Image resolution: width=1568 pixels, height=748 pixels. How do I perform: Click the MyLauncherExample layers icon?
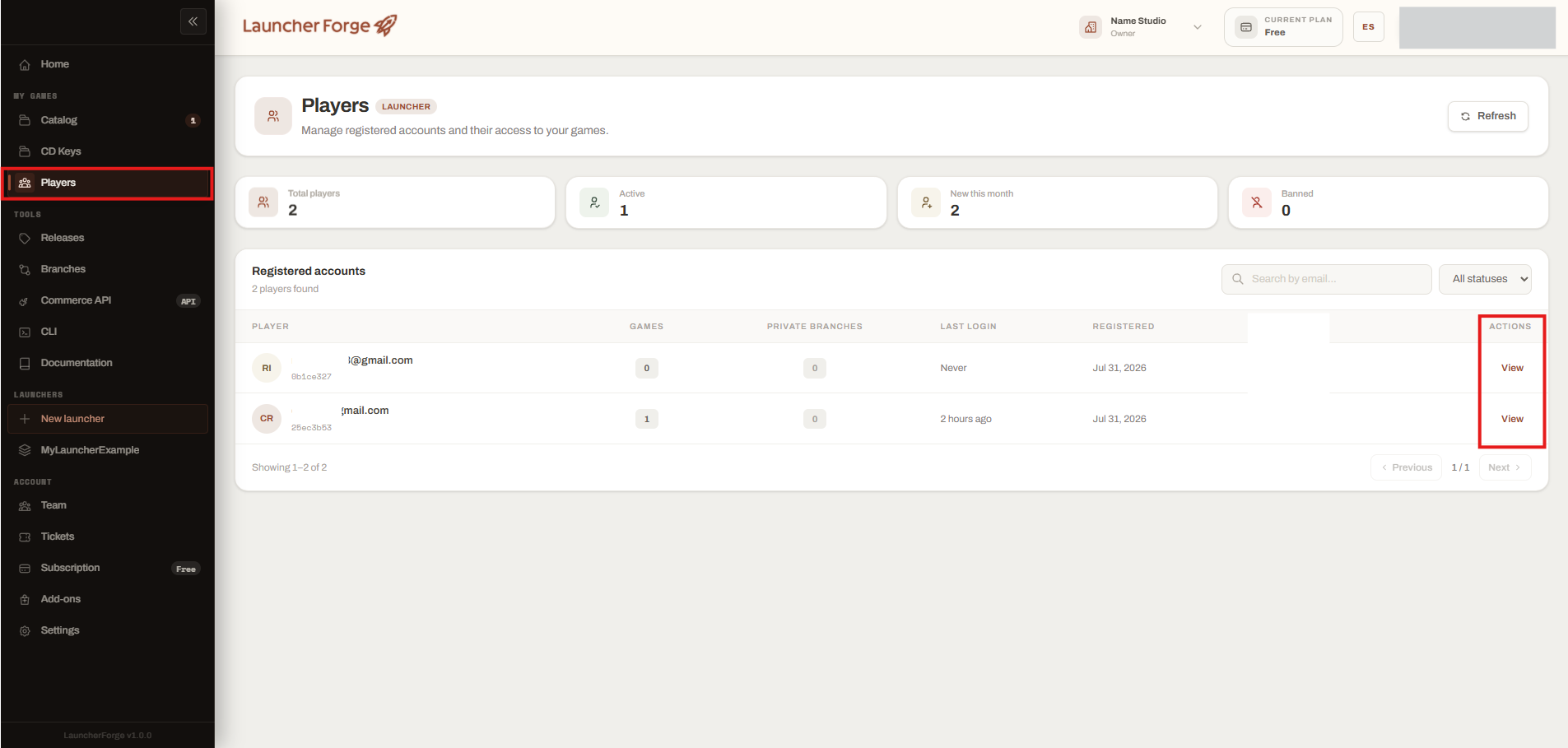pos(25,450)
